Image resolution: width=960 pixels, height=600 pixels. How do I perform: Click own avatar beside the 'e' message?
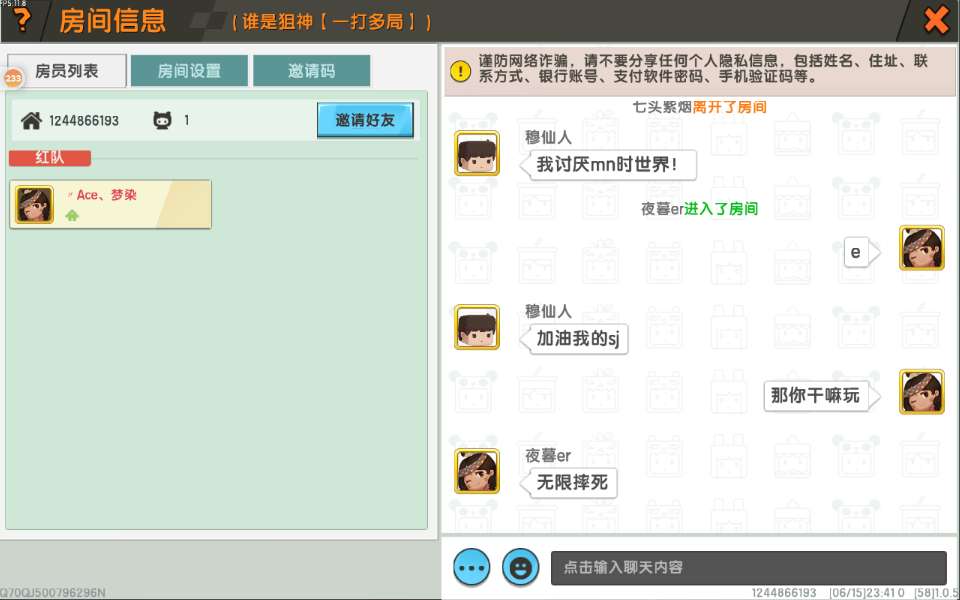[921, 248]
